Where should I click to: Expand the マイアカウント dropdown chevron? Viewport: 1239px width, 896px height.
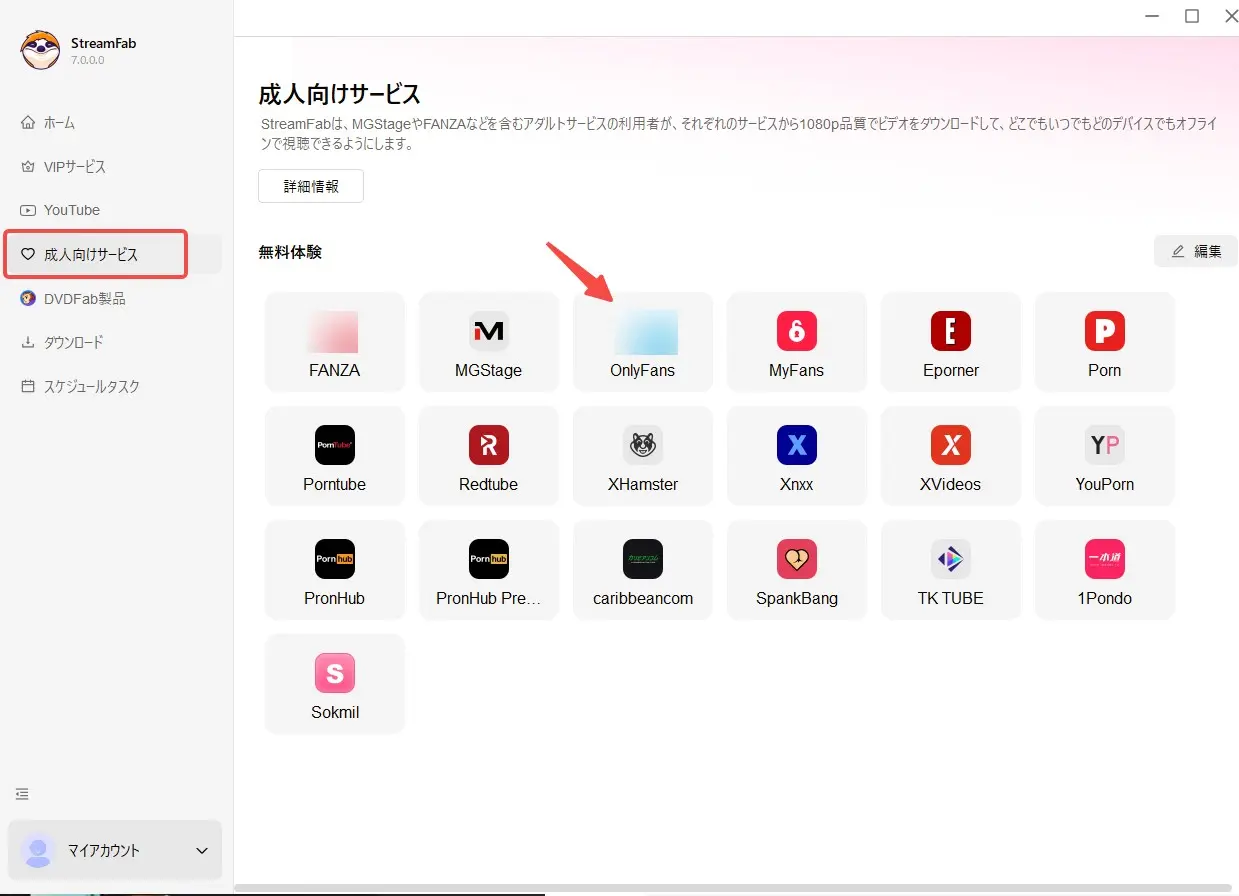[x=202, y=851]
